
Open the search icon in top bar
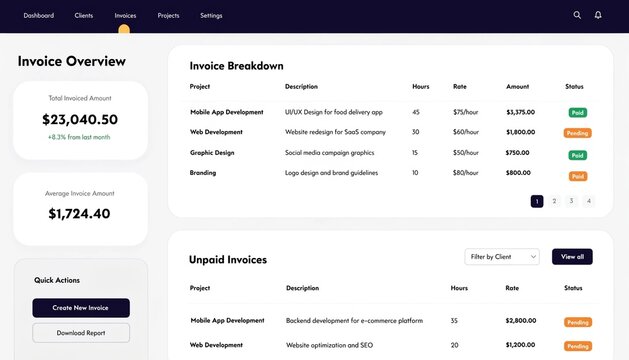(577, 15)
